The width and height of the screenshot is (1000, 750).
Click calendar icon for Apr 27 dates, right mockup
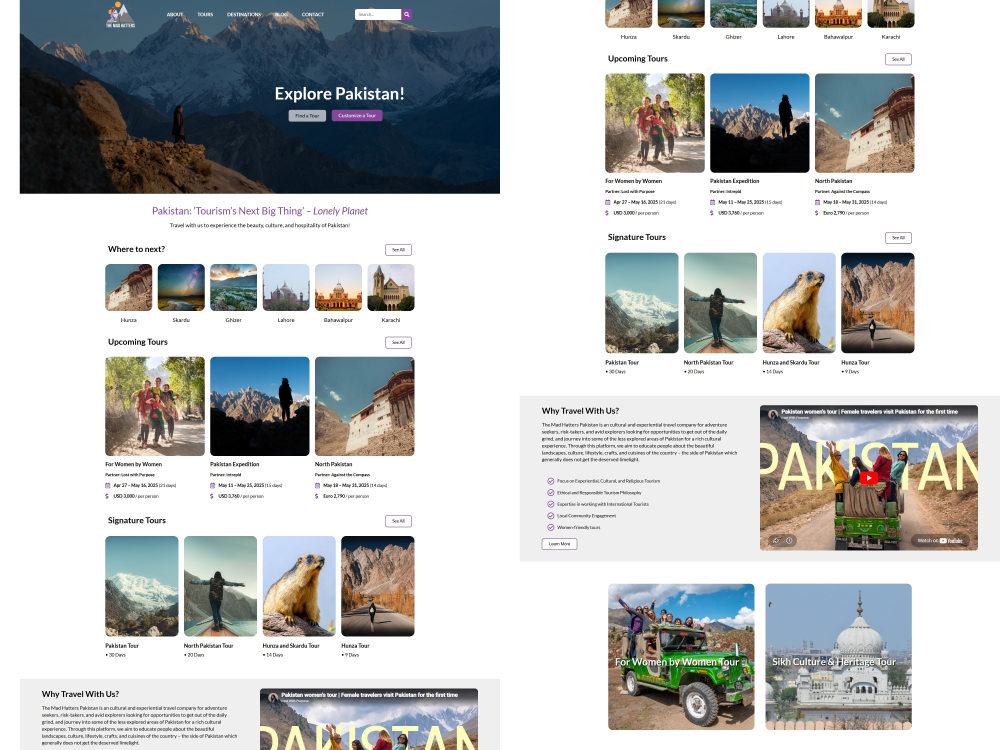pos(608,202)
